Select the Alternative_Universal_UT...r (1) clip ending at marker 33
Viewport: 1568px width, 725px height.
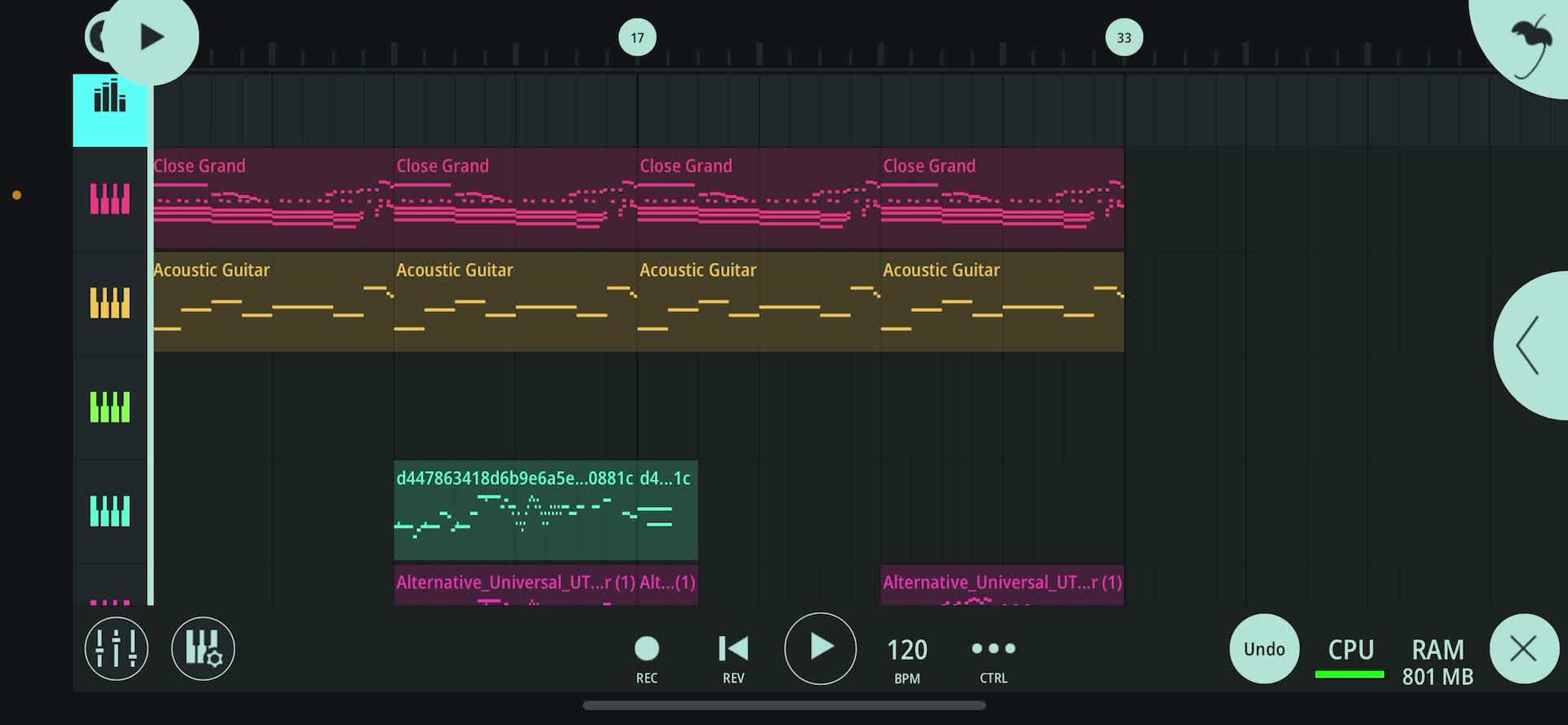[1002, 585]
